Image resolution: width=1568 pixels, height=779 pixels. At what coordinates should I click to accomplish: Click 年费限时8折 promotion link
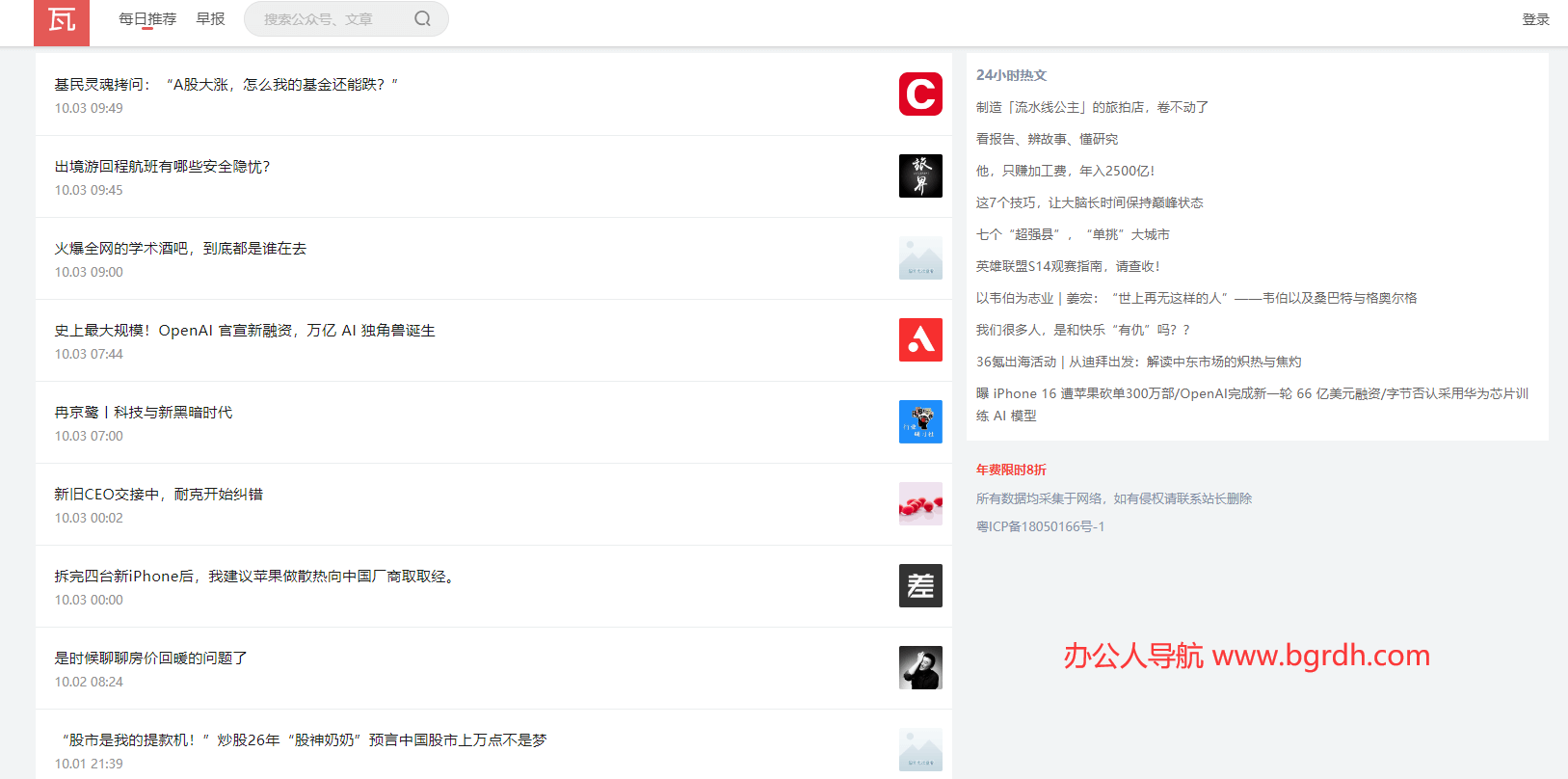[1011, 470]
